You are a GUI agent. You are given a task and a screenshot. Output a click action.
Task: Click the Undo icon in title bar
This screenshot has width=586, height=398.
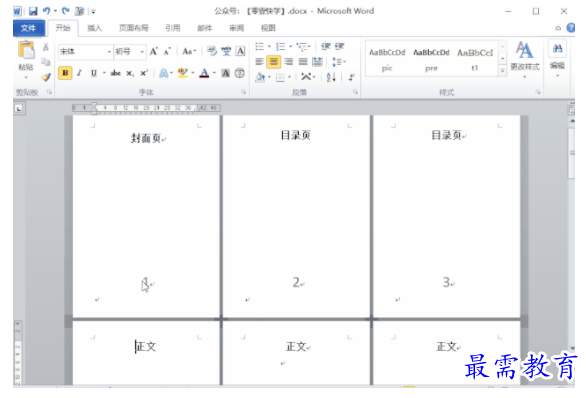click(46, 11)
